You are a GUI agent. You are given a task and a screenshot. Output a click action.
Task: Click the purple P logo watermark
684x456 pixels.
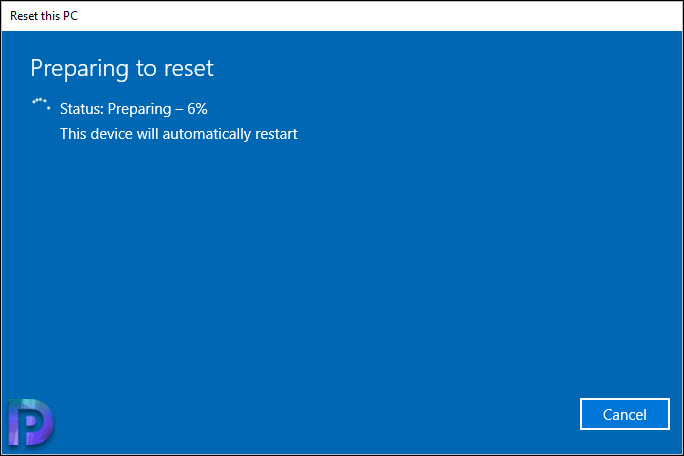[x=31, y=422]
